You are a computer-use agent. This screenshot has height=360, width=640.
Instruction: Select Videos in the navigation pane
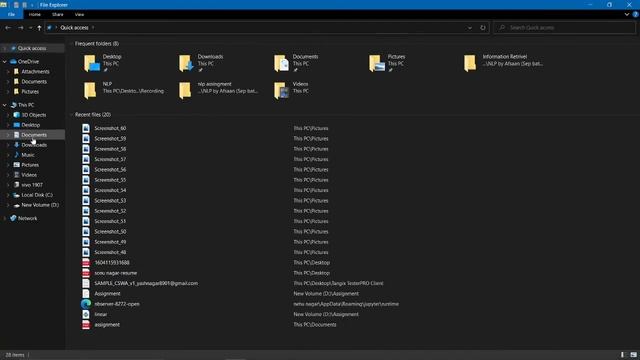[x=29, y=175]
